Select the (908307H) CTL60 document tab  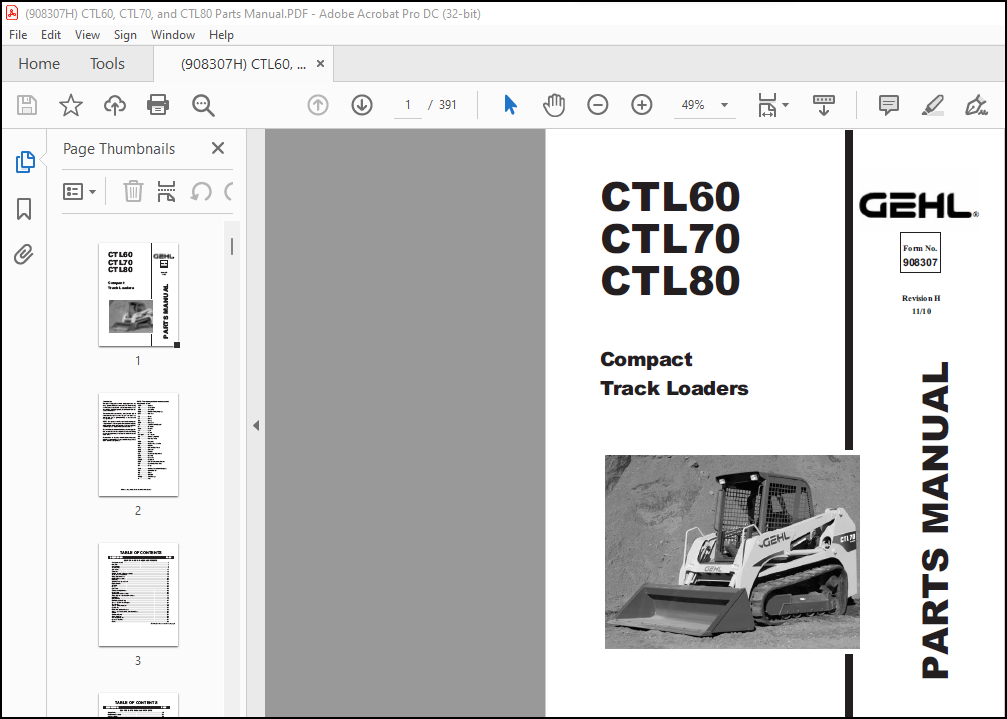click(x=243, y=64)
